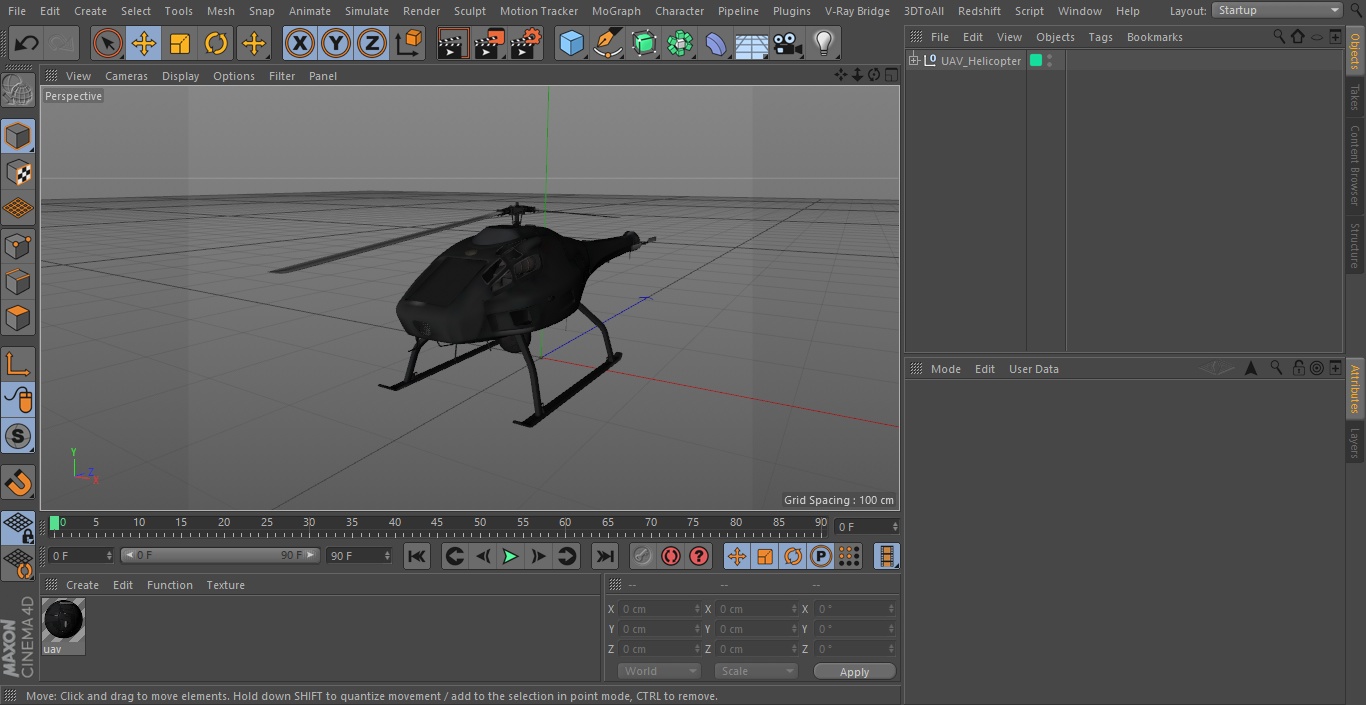Open the Objects manager Tags menu
Viewport: 1366px width, 705px height.
click(x=1100, y=37)
